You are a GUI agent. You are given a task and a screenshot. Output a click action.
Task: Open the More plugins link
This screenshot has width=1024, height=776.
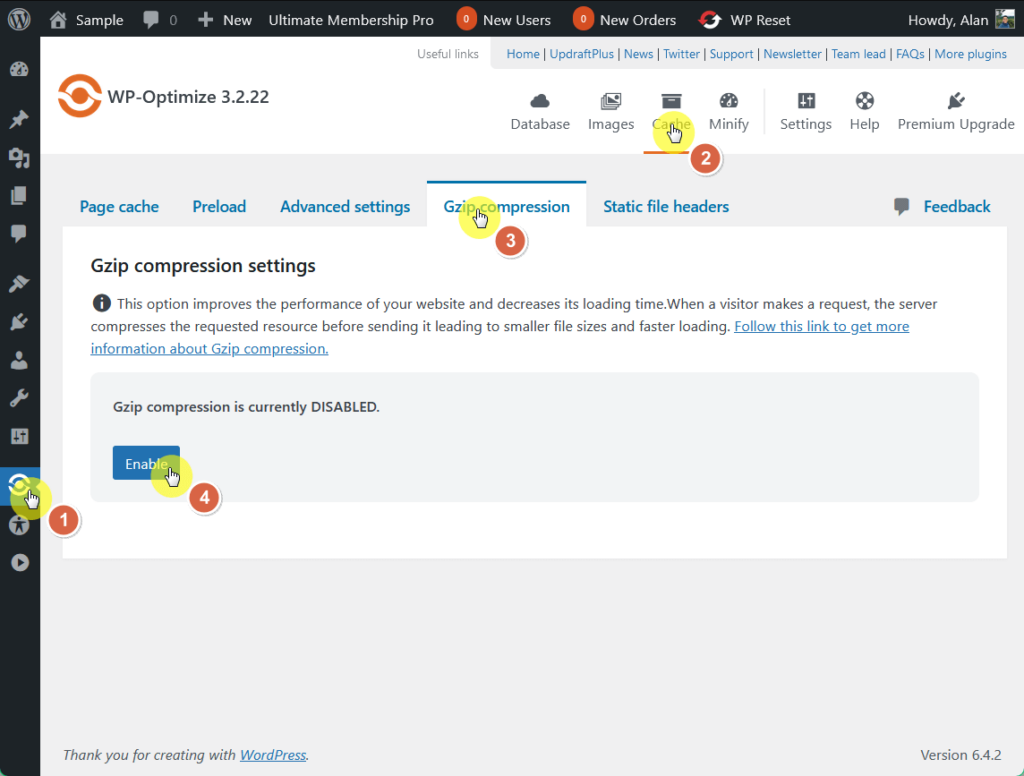click(x=970, y=54)
